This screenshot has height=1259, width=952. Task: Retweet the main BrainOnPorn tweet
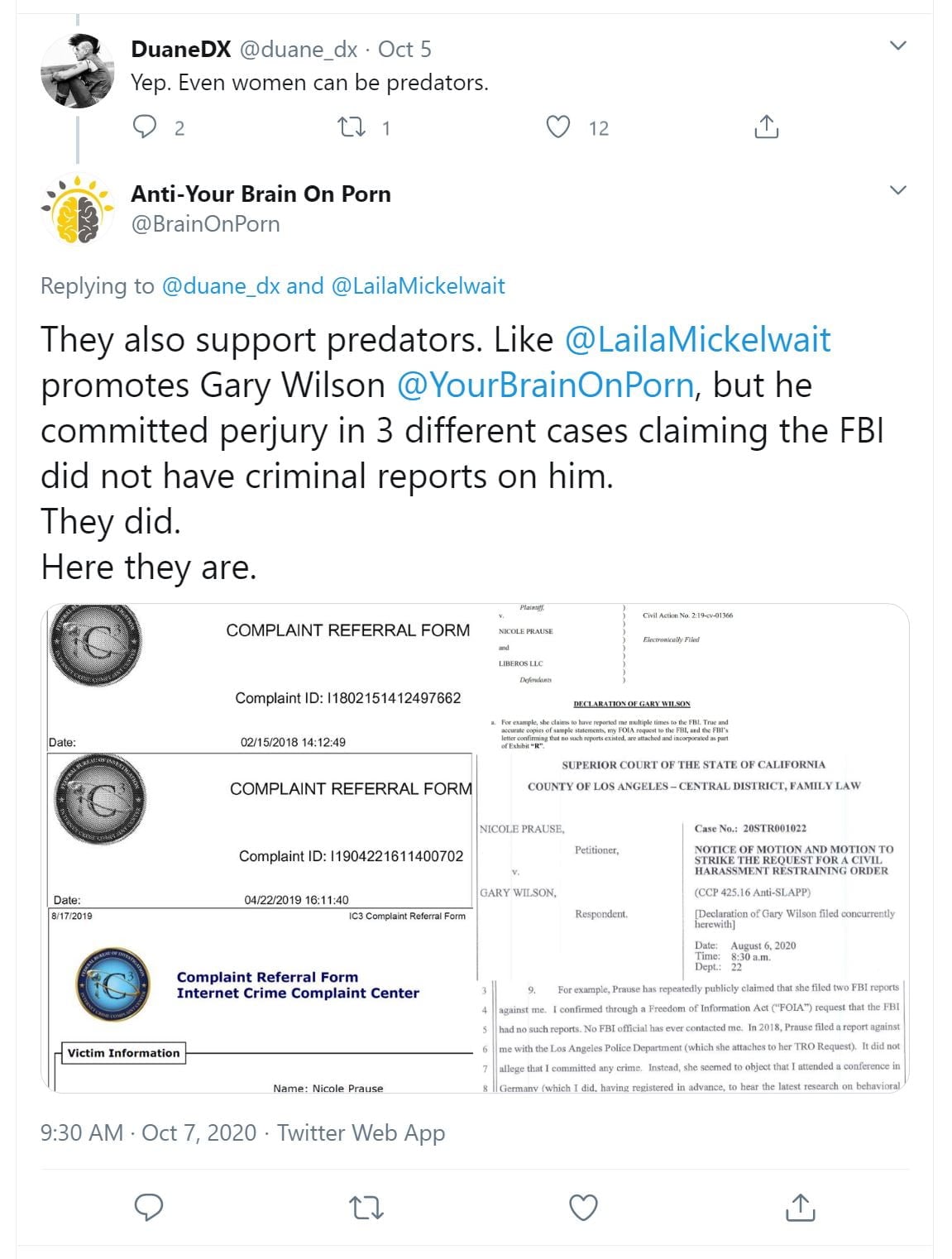366,1208
